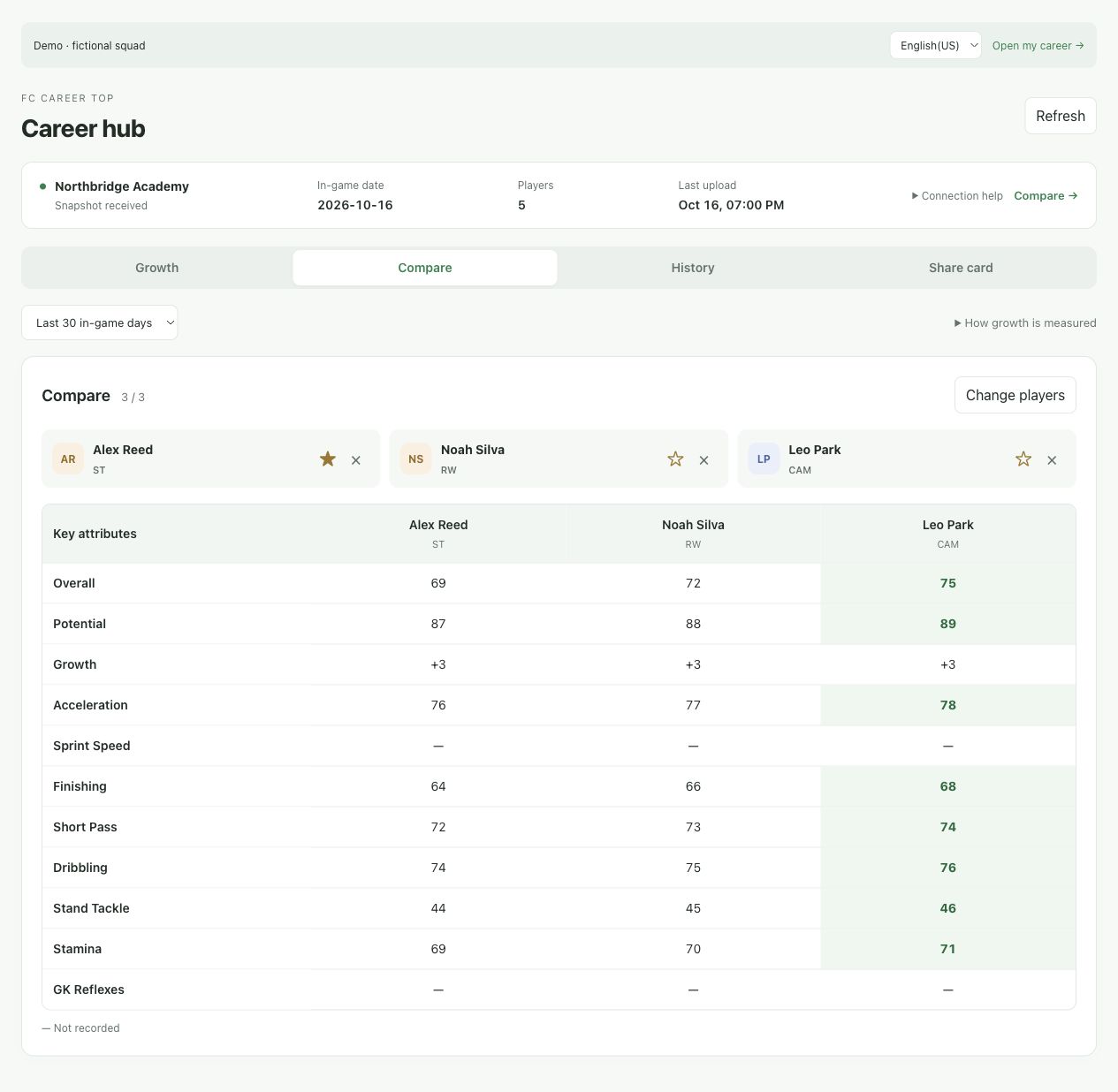
Task: Favorite Leo Park using the star icon
Action: pos(1023,459)
